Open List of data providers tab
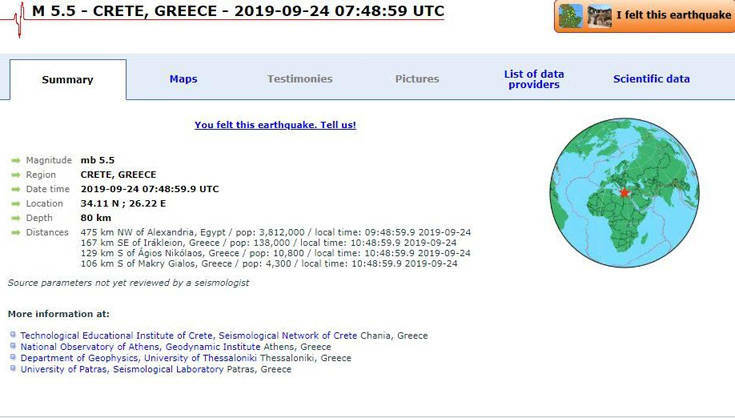The height and width of the screenshot is (418, 735). point(534,79)
